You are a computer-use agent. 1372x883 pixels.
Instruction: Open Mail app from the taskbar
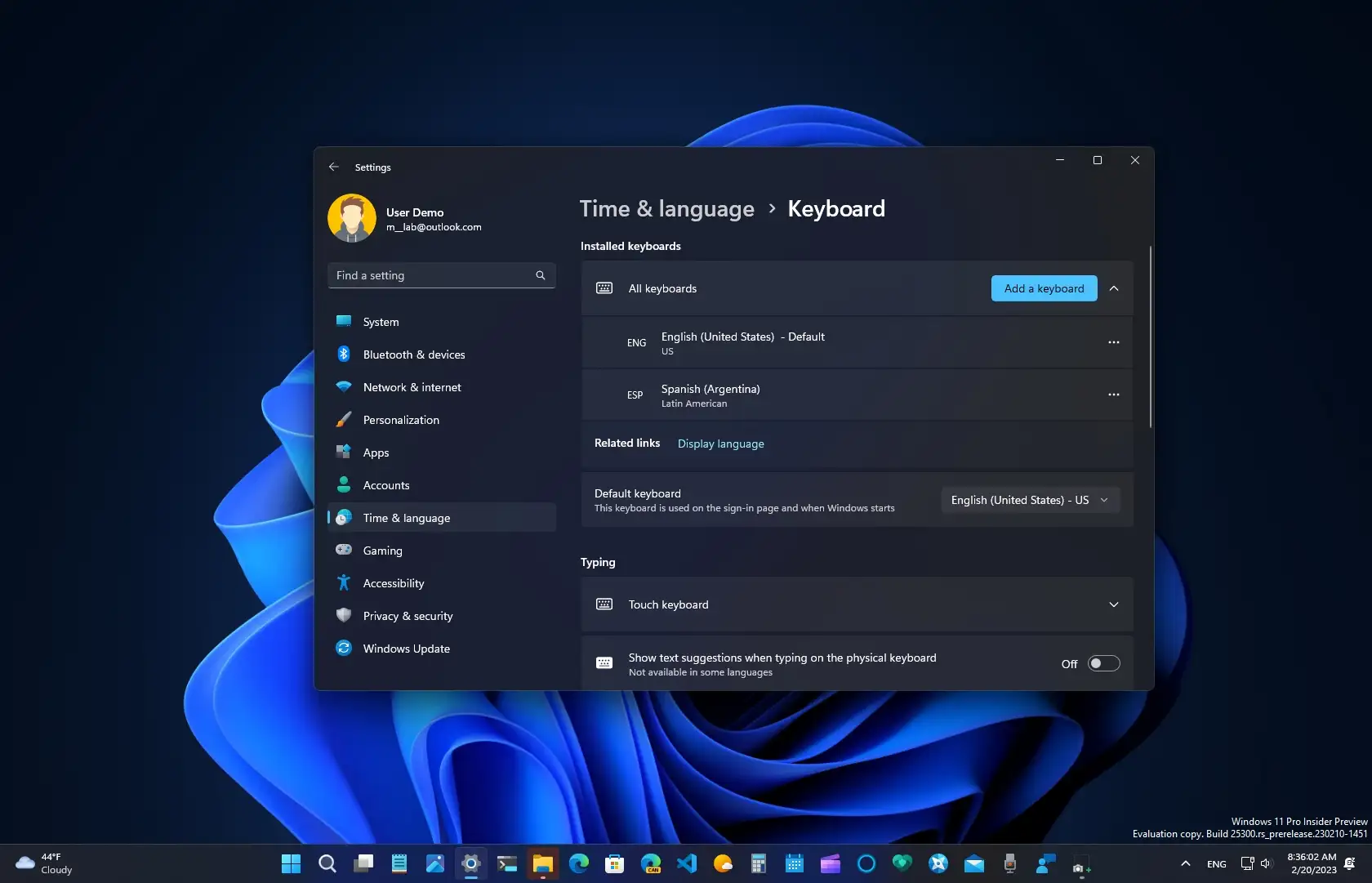pos(974,863)
